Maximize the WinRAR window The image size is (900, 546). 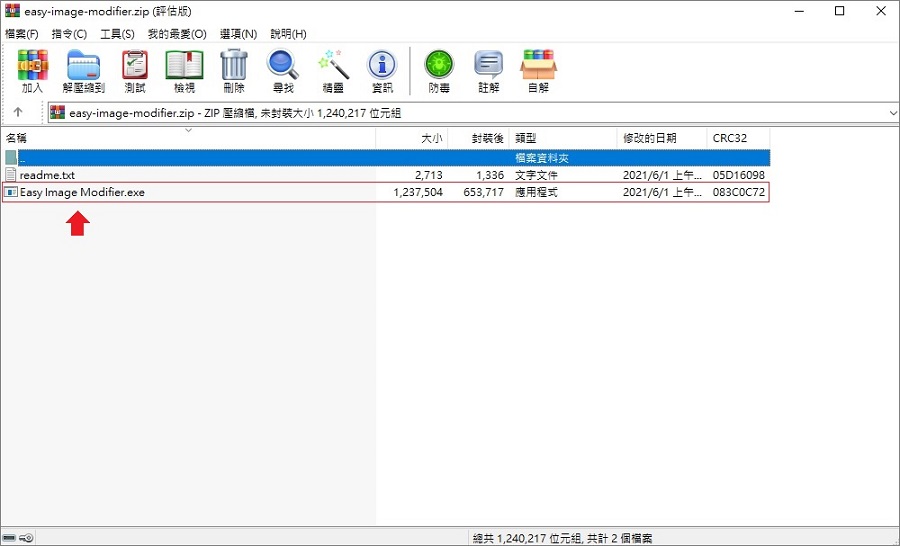click(839, 11)
